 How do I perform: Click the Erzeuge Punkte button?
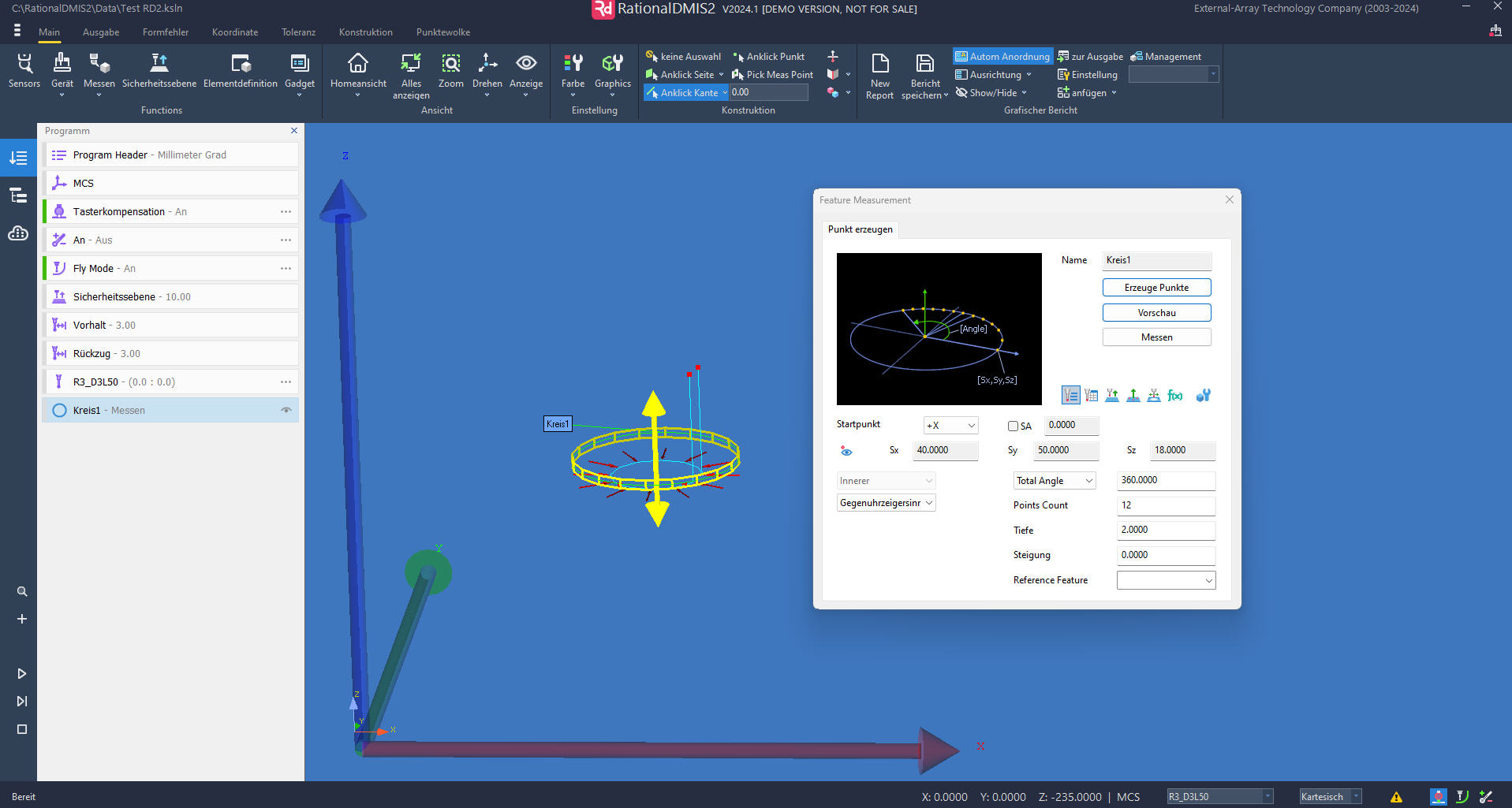tap(1156, 287)
